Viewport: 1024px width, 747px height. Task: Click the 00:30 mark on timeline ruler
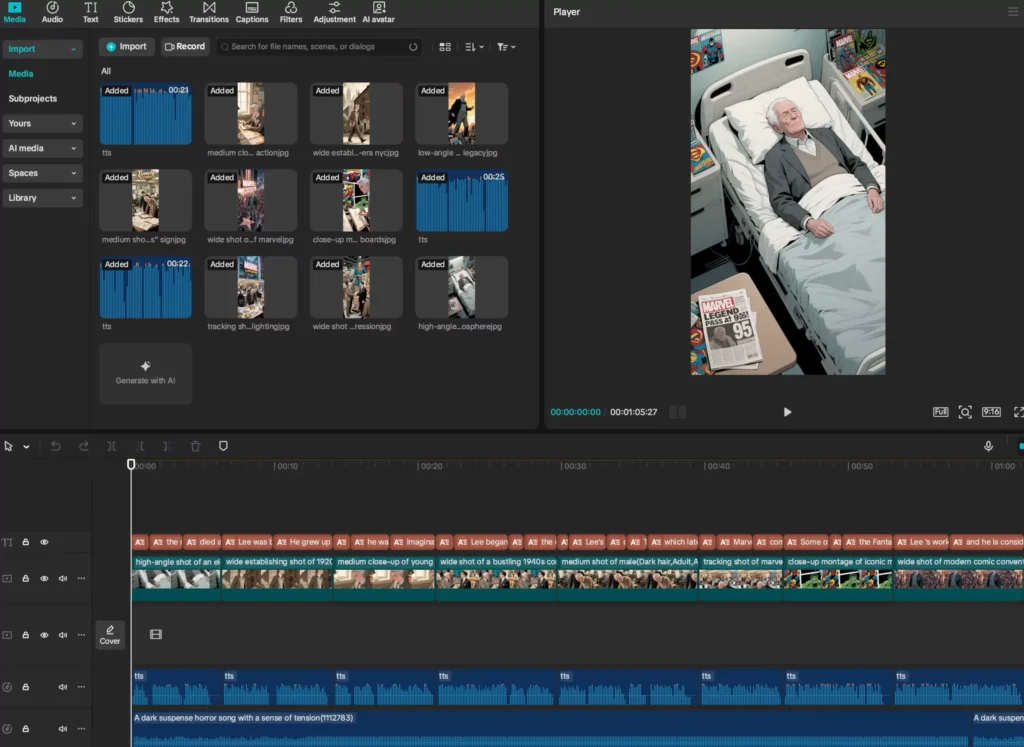(x=574, y=466)
